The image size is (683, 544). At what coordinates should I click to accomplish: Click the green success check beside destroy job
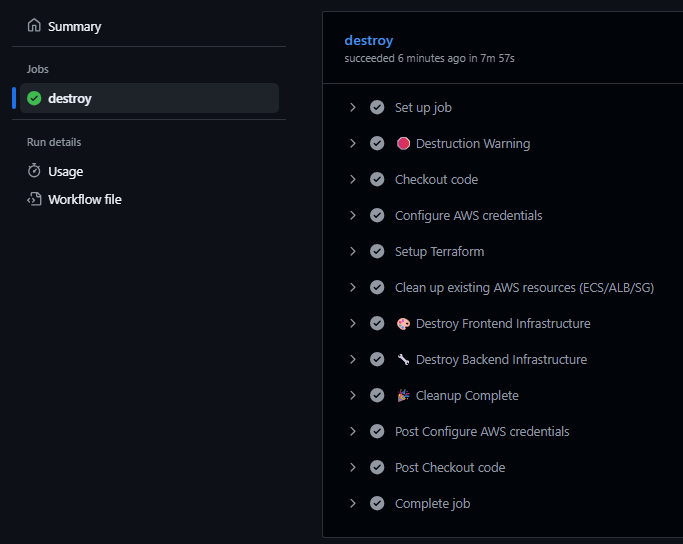tap(34, 98)
